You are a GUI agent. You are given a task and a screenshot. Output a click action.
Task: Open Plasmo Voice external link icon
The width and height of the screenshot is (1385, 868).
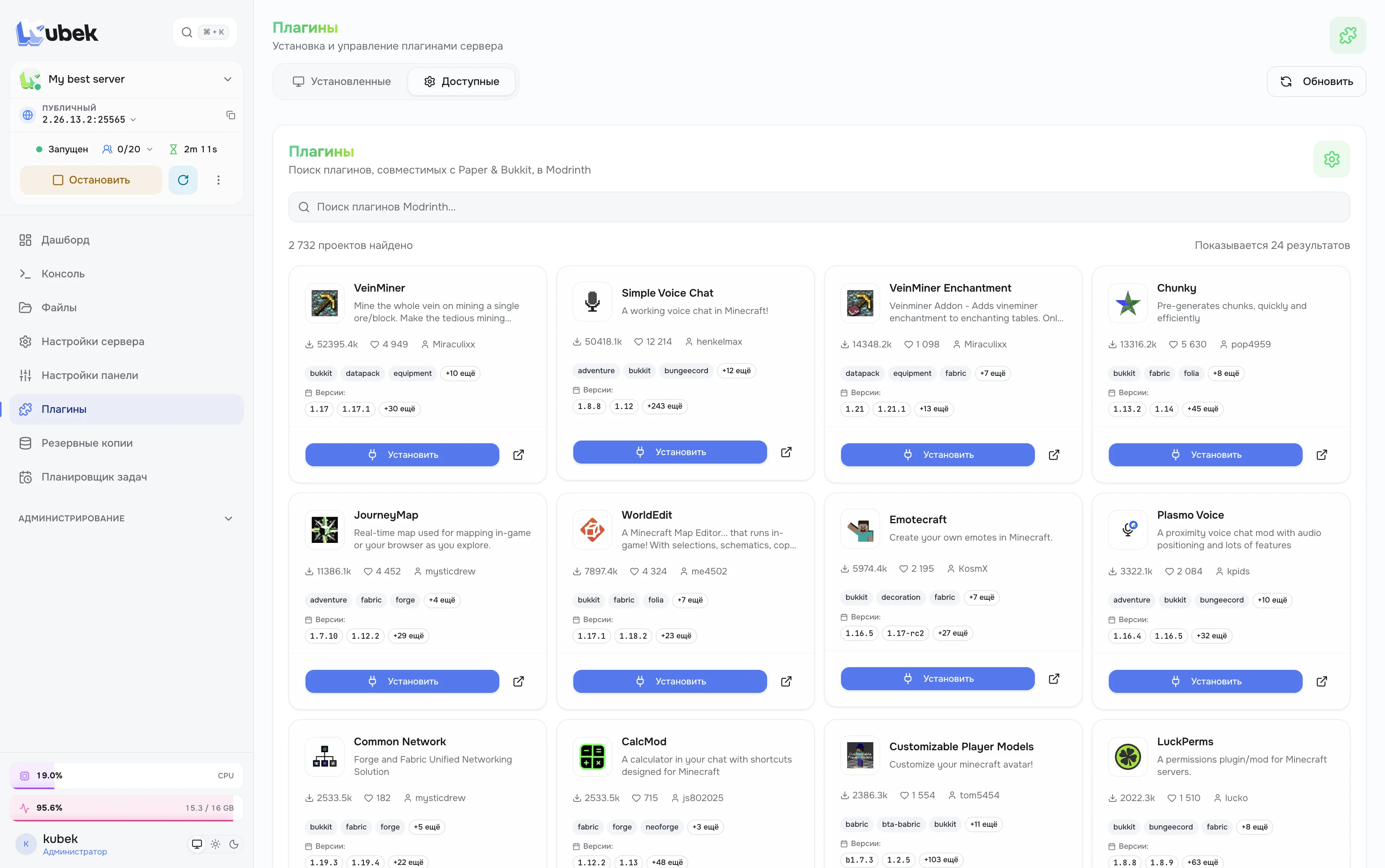point(1322,681)
